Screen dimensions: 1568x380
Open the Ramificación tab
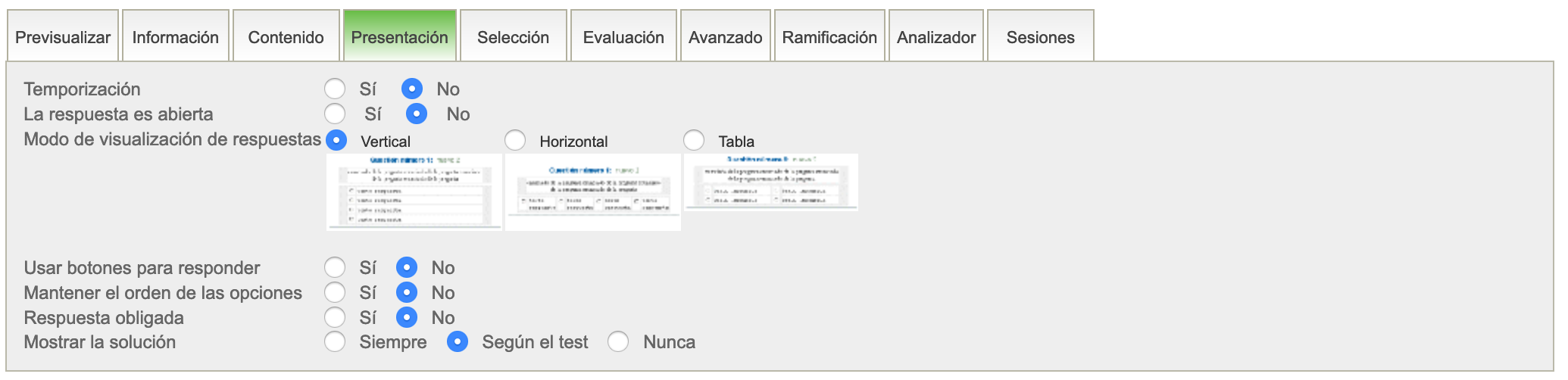829,37
